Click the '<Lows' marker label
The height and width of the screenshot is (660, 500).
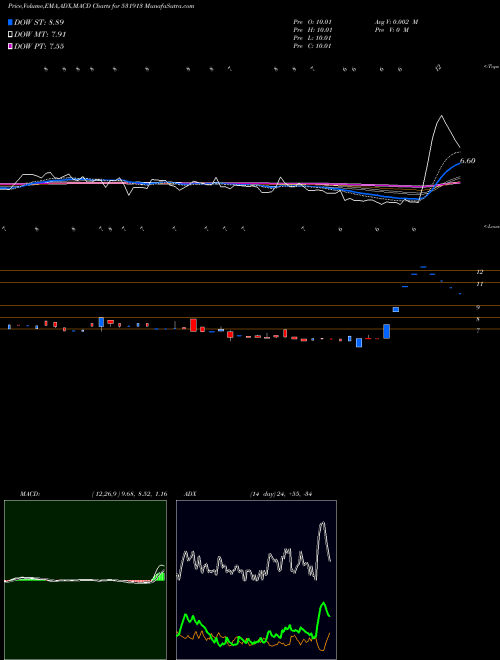(x=491, y=226)
